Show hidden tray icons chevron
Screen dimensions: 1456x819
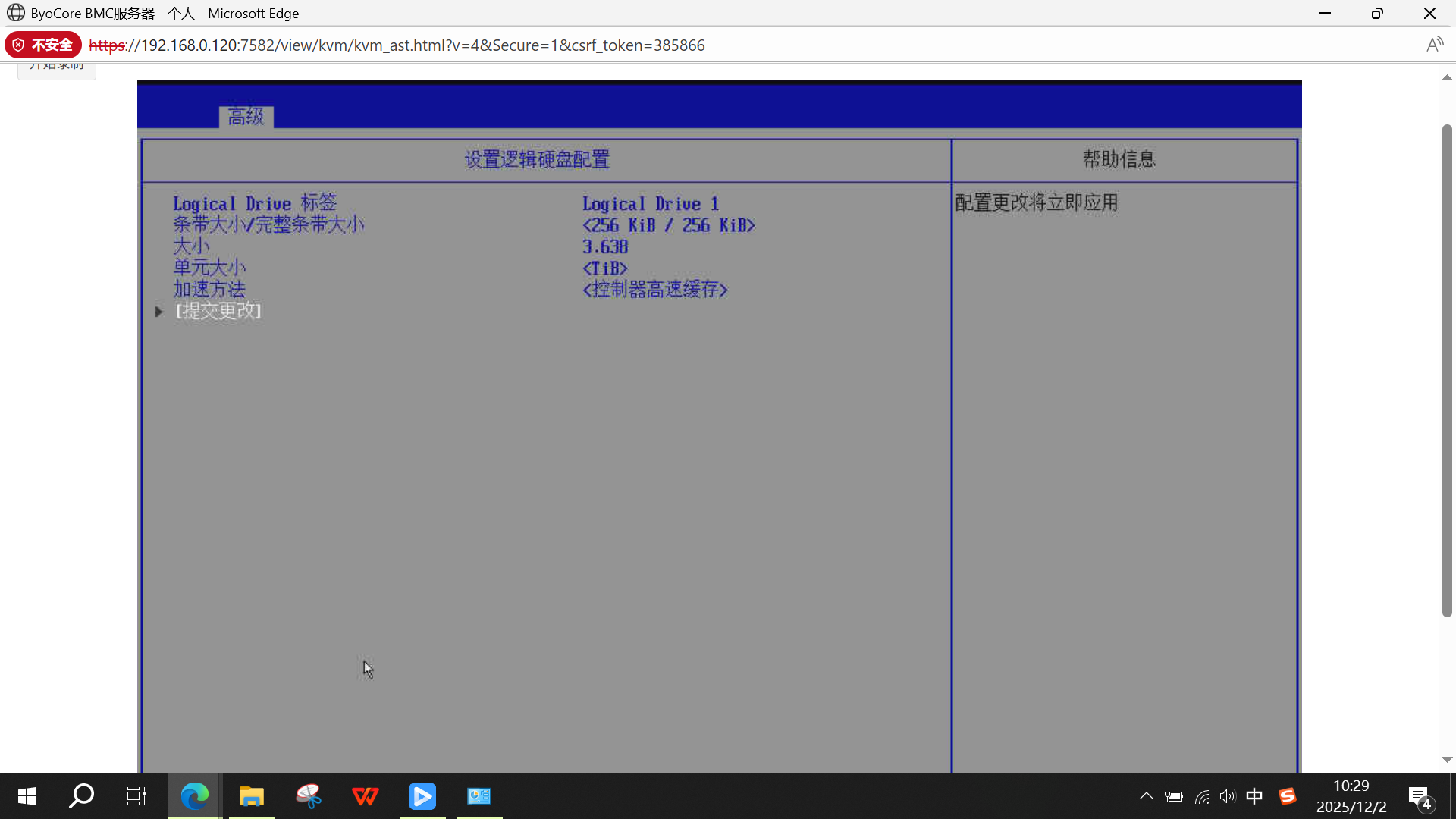[x=1146, y=796]
